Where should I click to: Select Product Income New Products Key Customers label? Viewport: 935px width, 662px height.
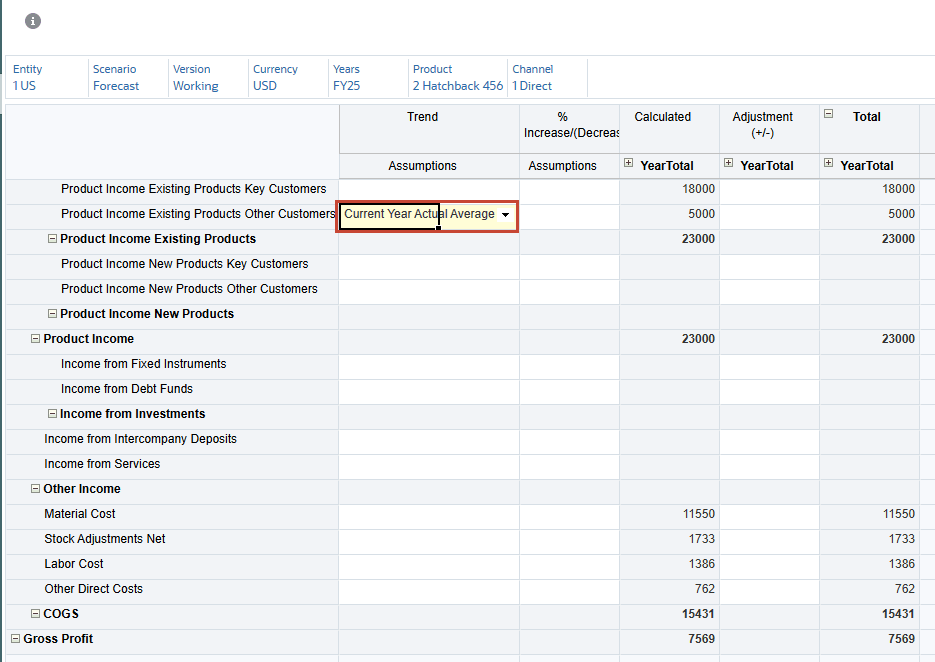(185, 264)
